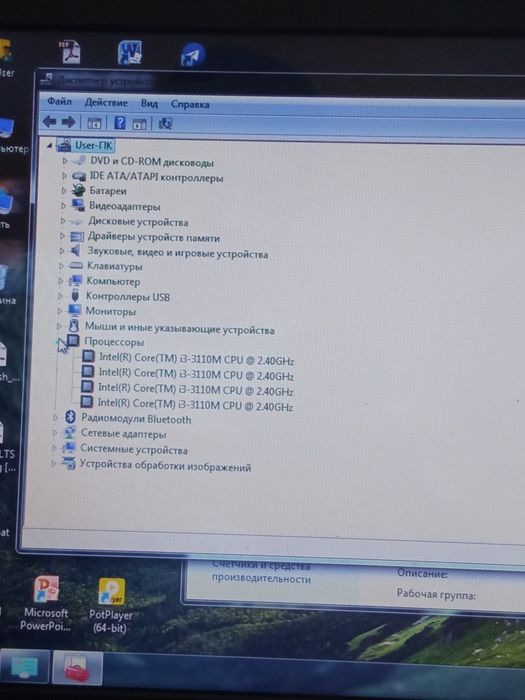The image size is (525, 700).
Task: Expand Драйверы устройств памяти node
Action: coord(62,236)
